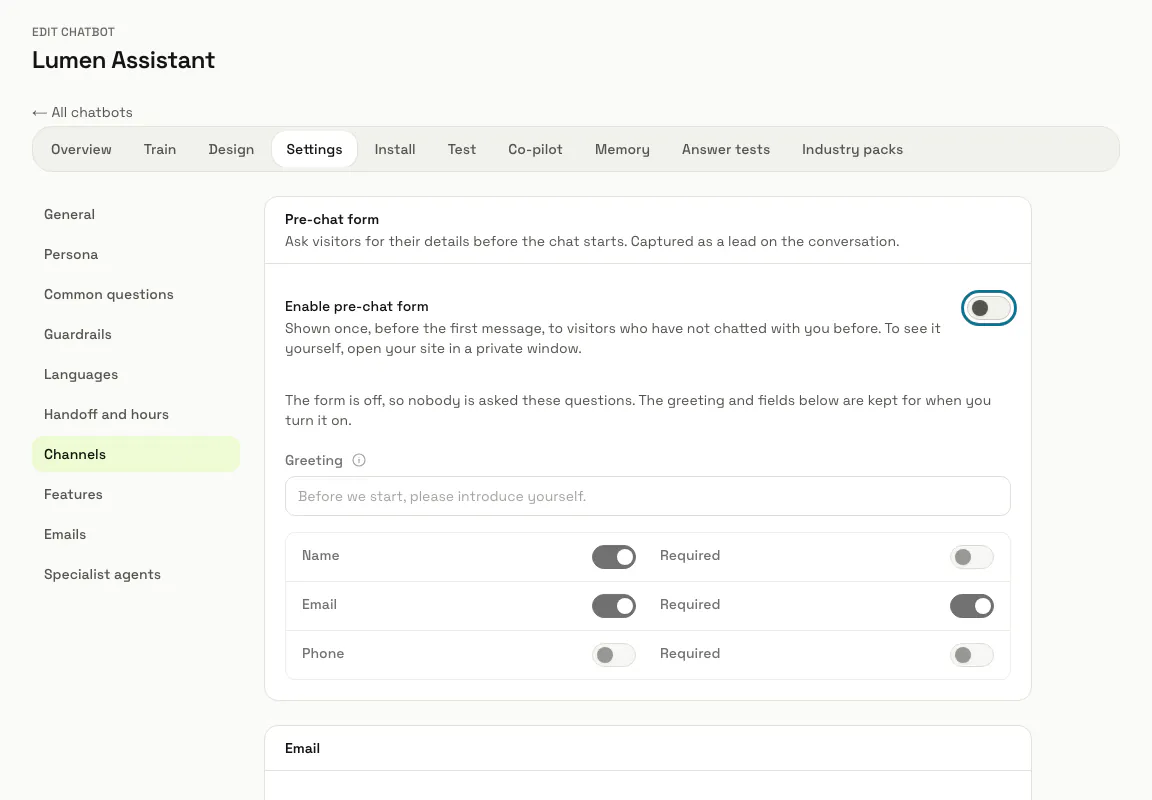
Task: Open the Overview tab
Action: pos(81,149)
